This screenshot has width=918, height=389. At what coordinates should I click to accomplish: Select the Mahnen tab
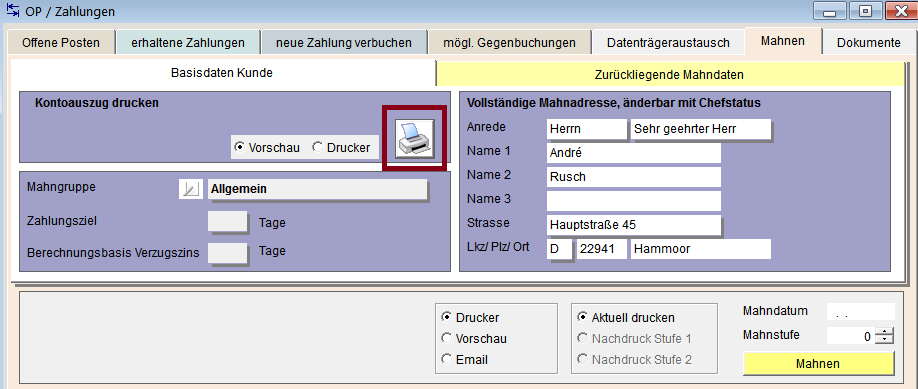tap(783, 42)
